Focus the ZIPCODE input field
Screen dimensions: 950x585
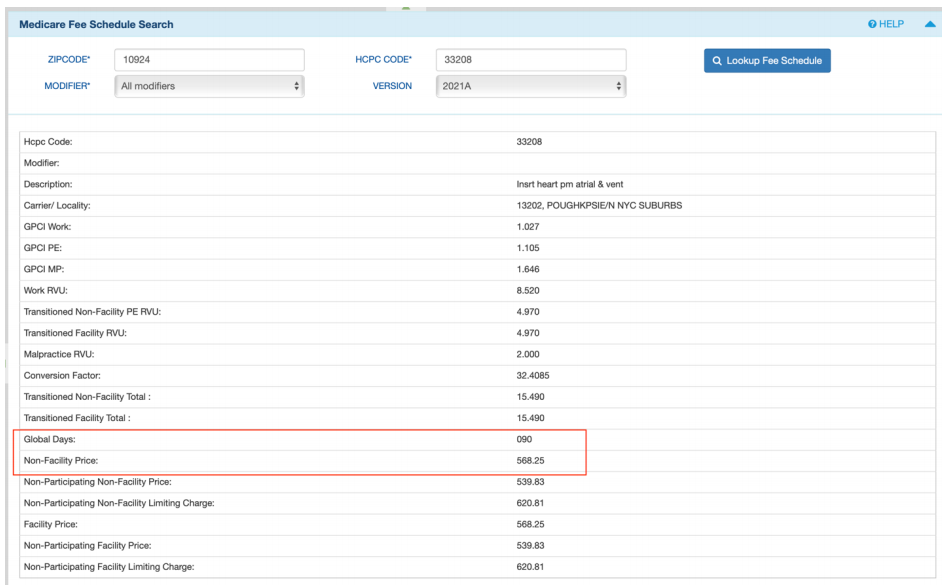209,60
